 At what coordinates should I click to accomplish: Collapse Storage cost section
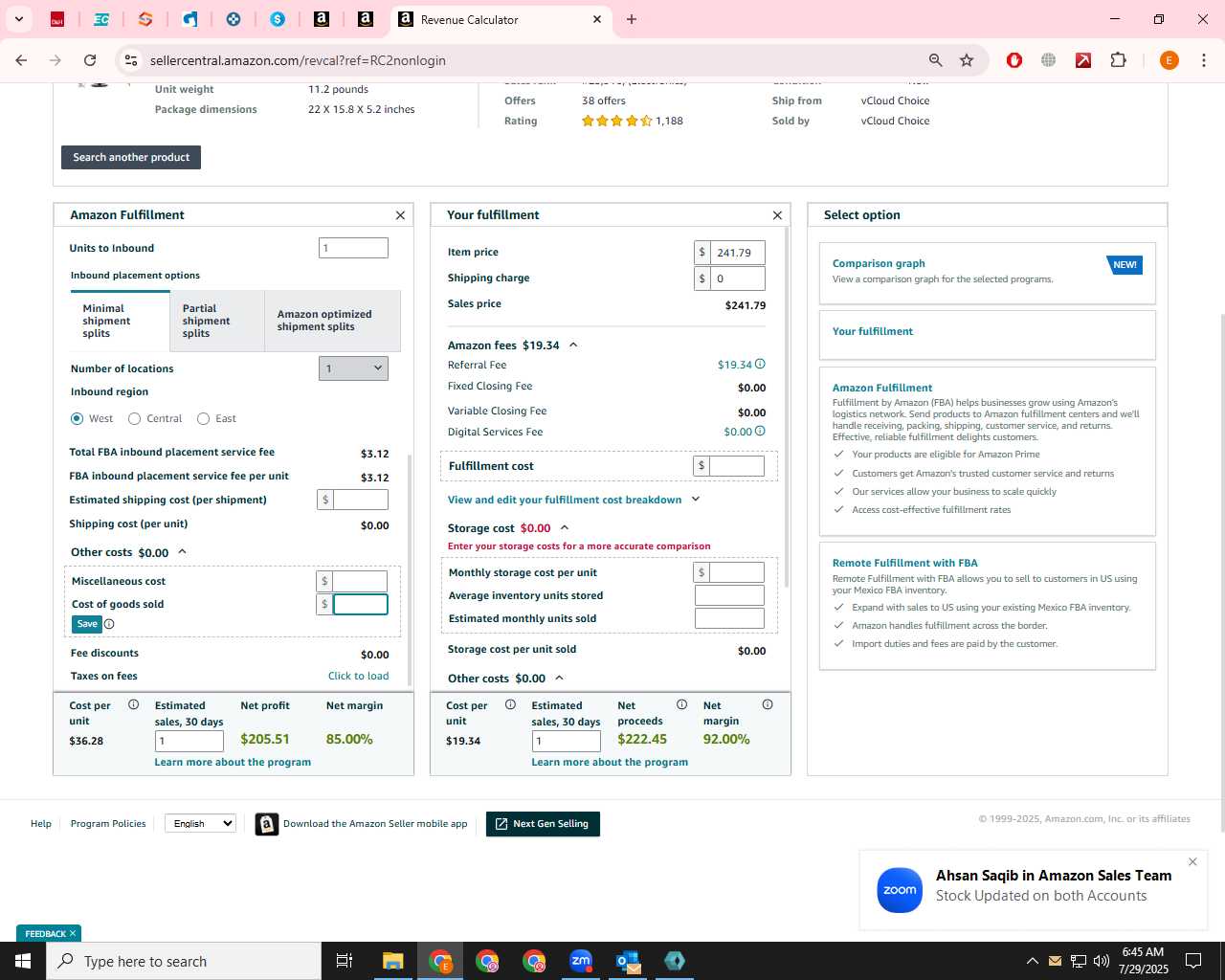[565, 528]
